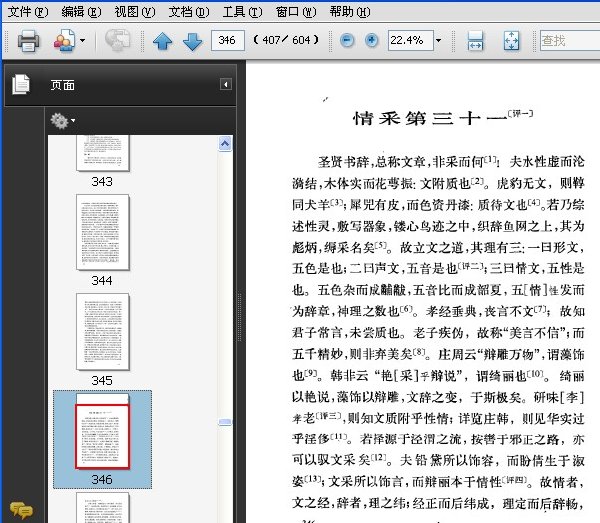Click thumbnail scrollbar up arrow
Viewport: 600px width, 523px height.
pyautogui.click(x=225, y=143)
